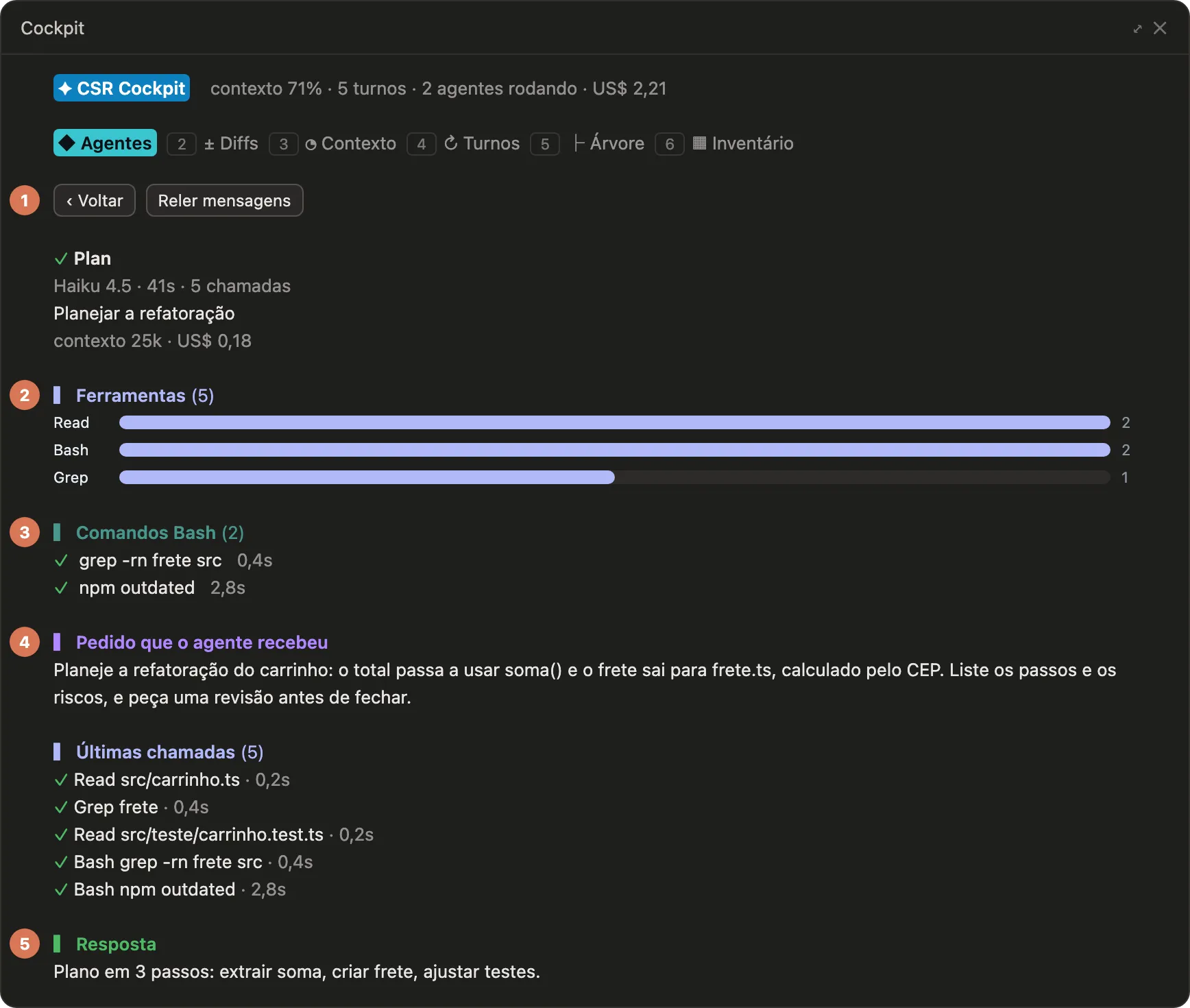The image size is (1190, 1008).
Task: Switch to the Inventário tab
Action: pos(743,143)
